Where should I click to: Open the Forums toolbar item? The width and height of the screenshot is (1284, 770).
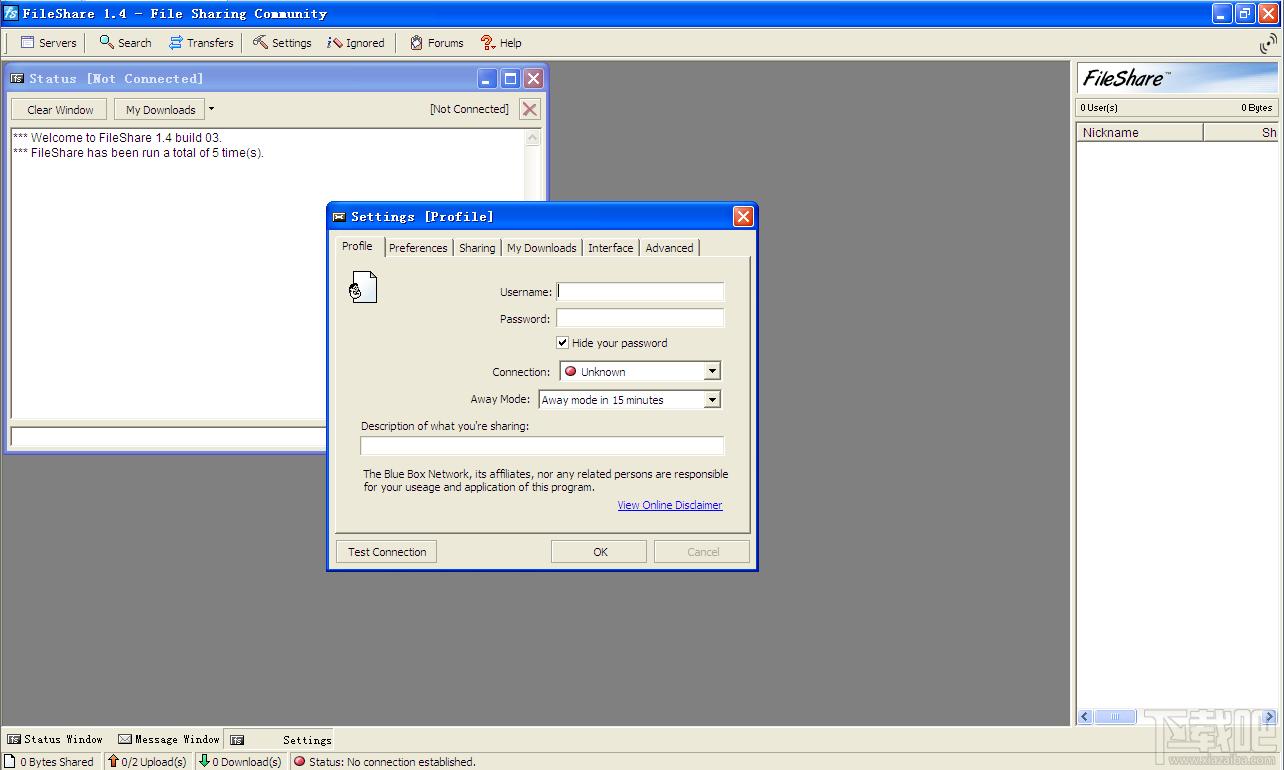436,43
